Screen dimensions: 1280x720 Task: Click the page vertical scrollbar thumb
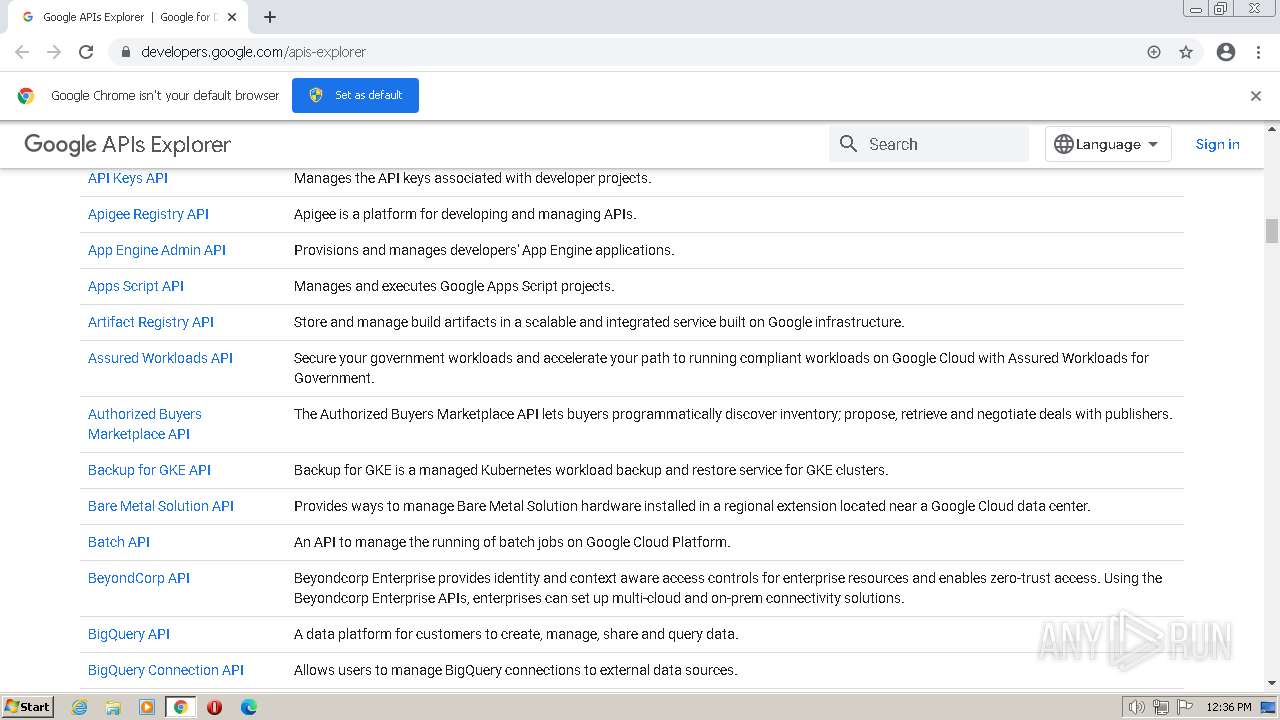click(1272, 230)
